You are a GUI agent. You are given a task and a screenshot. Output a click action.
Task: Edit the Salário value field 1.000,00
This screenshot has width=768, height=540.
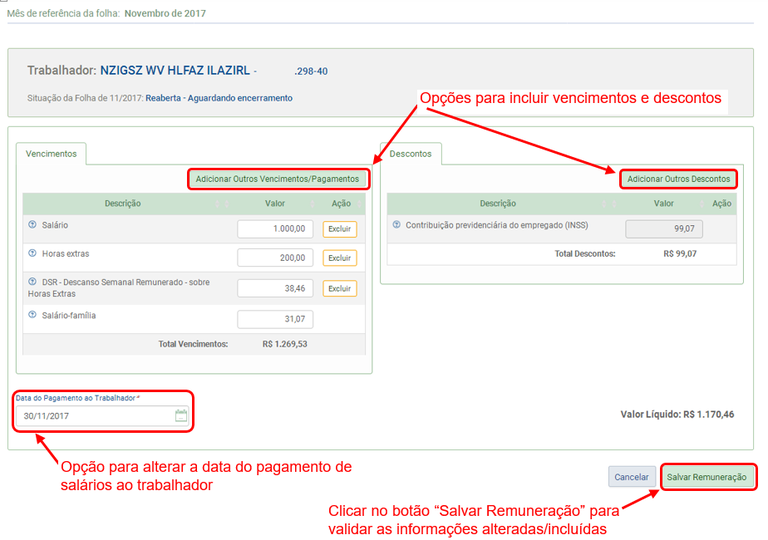pyautogui.click(x=275, y=229)
